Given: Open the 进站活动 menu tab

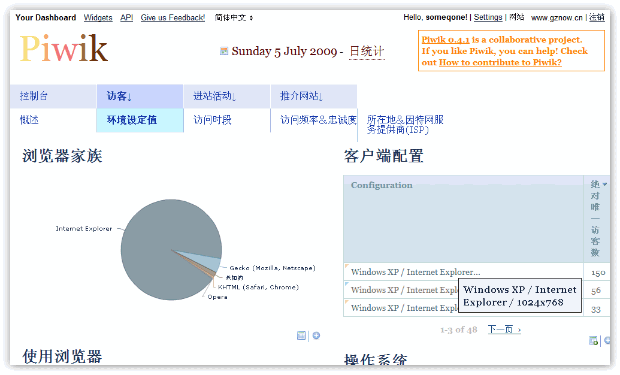Looking at the screenshot, I should coord(227,96).
